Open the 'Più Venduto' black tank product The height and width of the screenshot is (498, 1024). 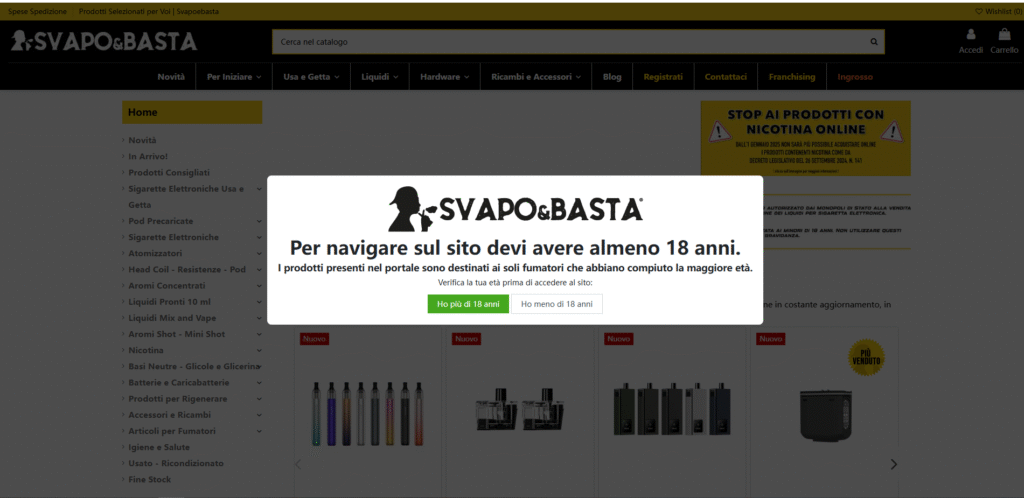(x=824, y=415)
